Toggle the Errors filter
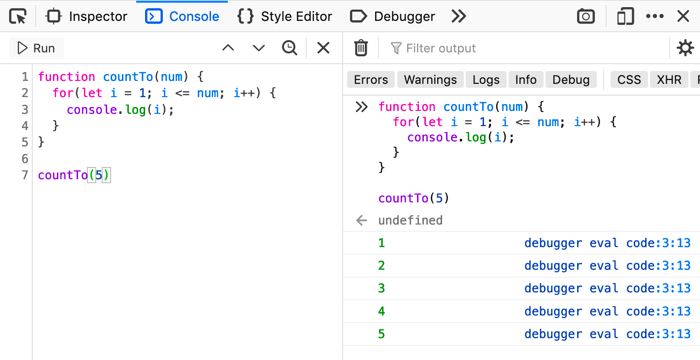Viewport: 700px width, 360px height. click(x=371, y=80)
